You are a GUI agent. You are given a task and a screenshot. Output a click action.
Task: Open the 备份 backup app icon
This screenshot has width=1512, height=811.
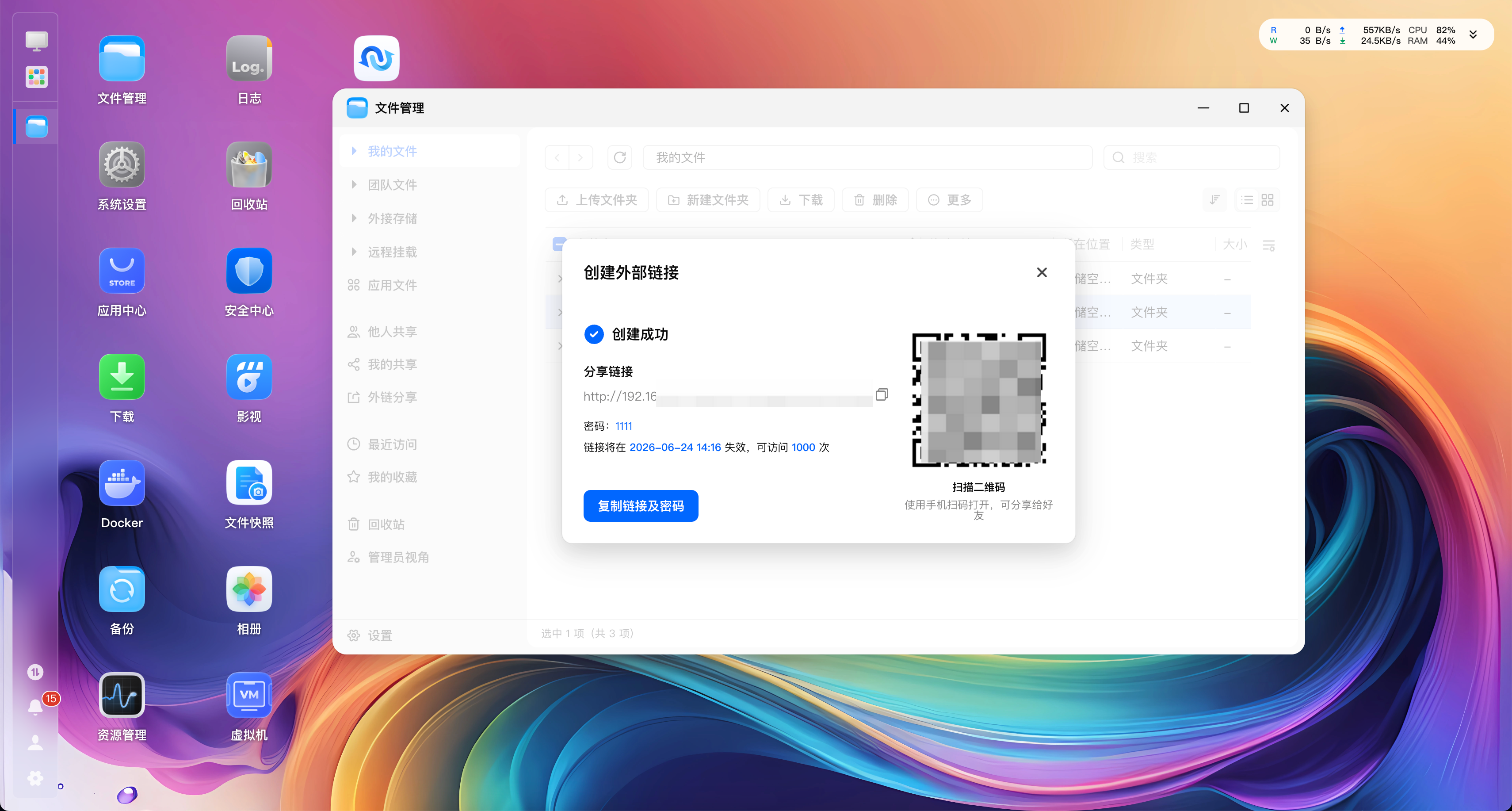[122, 589]
